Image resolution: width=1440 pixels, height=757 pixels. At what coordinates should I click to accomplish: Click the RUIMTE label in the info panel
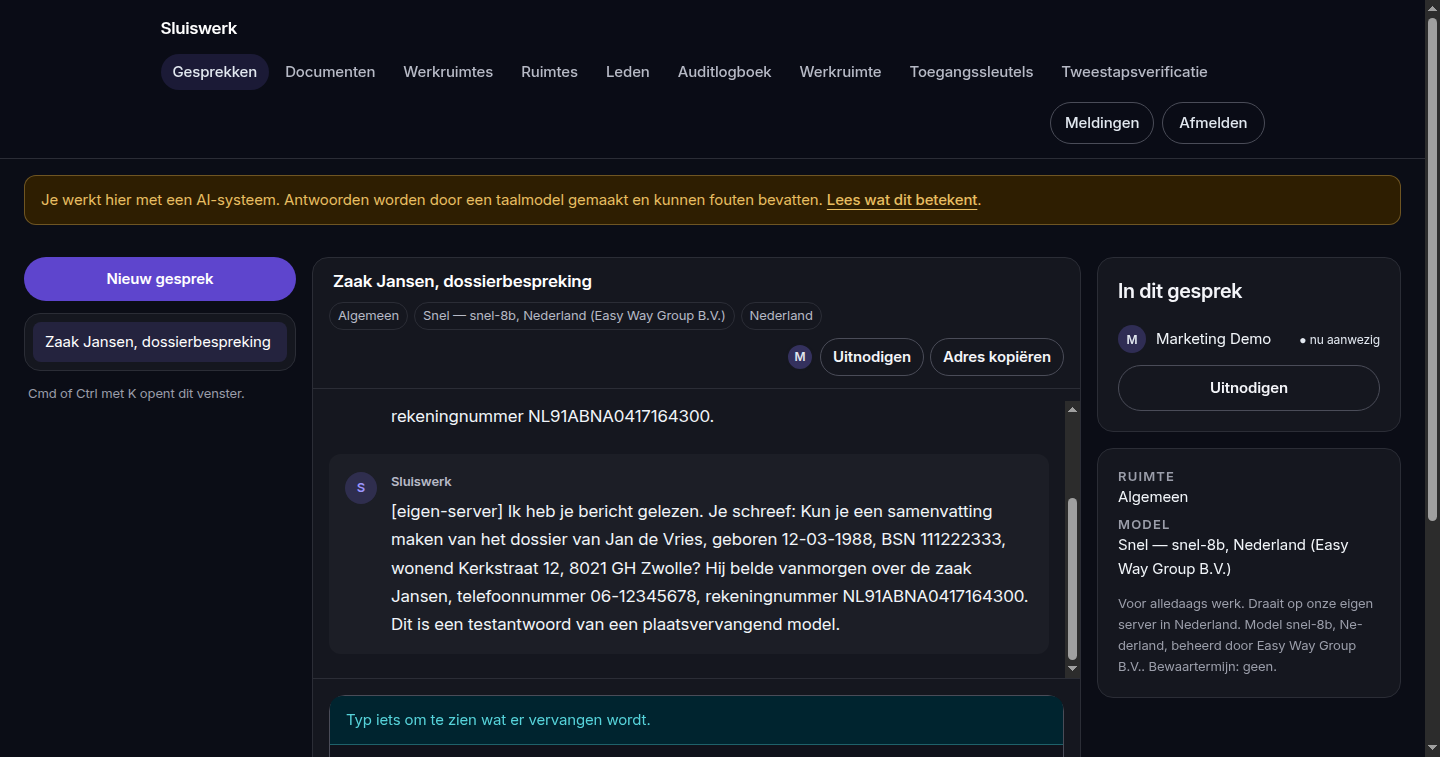pos(1146,477)
